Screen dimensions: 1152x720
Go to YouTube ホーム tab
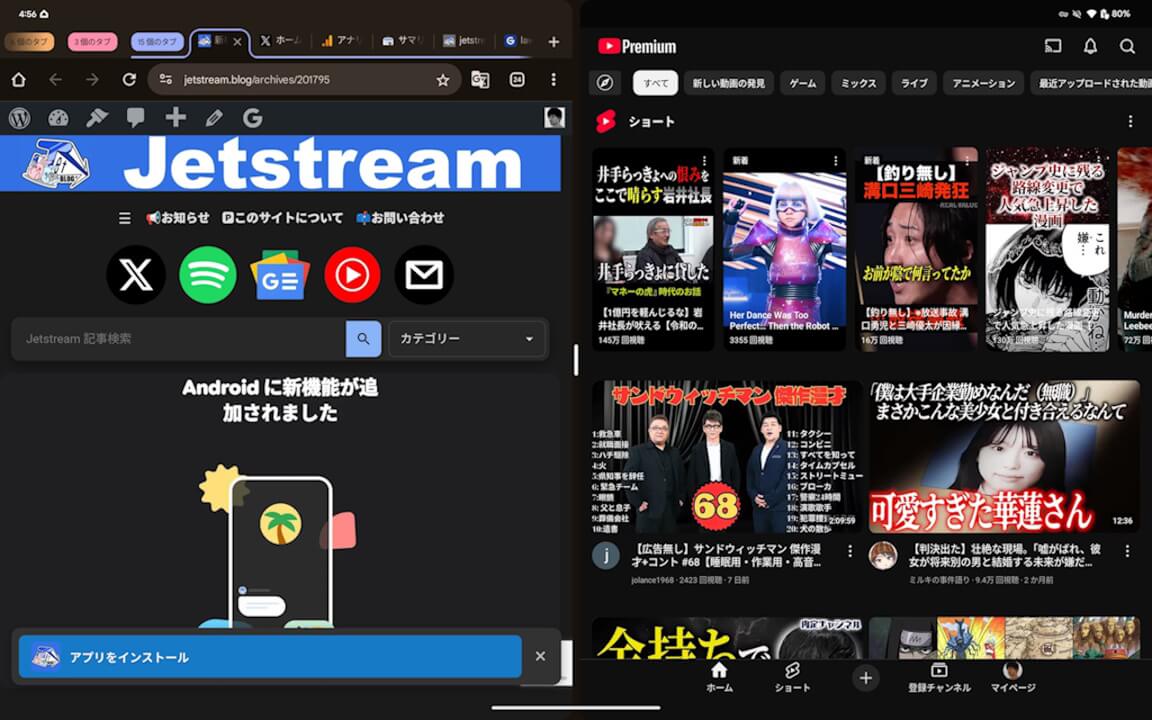pyautogui.click(x=719, y=677)
